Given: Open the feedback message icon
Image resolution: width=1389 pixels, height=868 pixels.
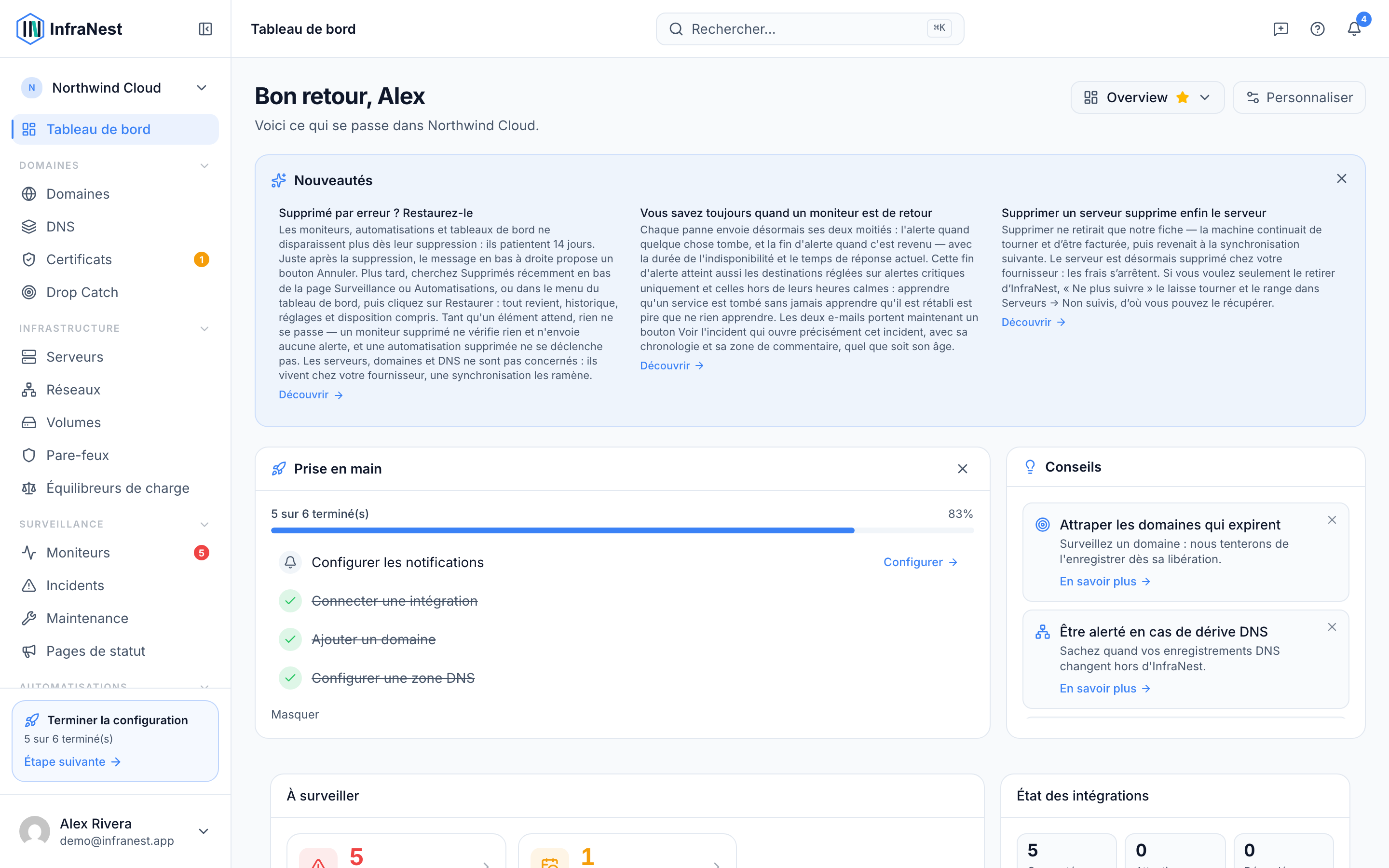Looking at the screenshot, I should tap(1280, 29).
